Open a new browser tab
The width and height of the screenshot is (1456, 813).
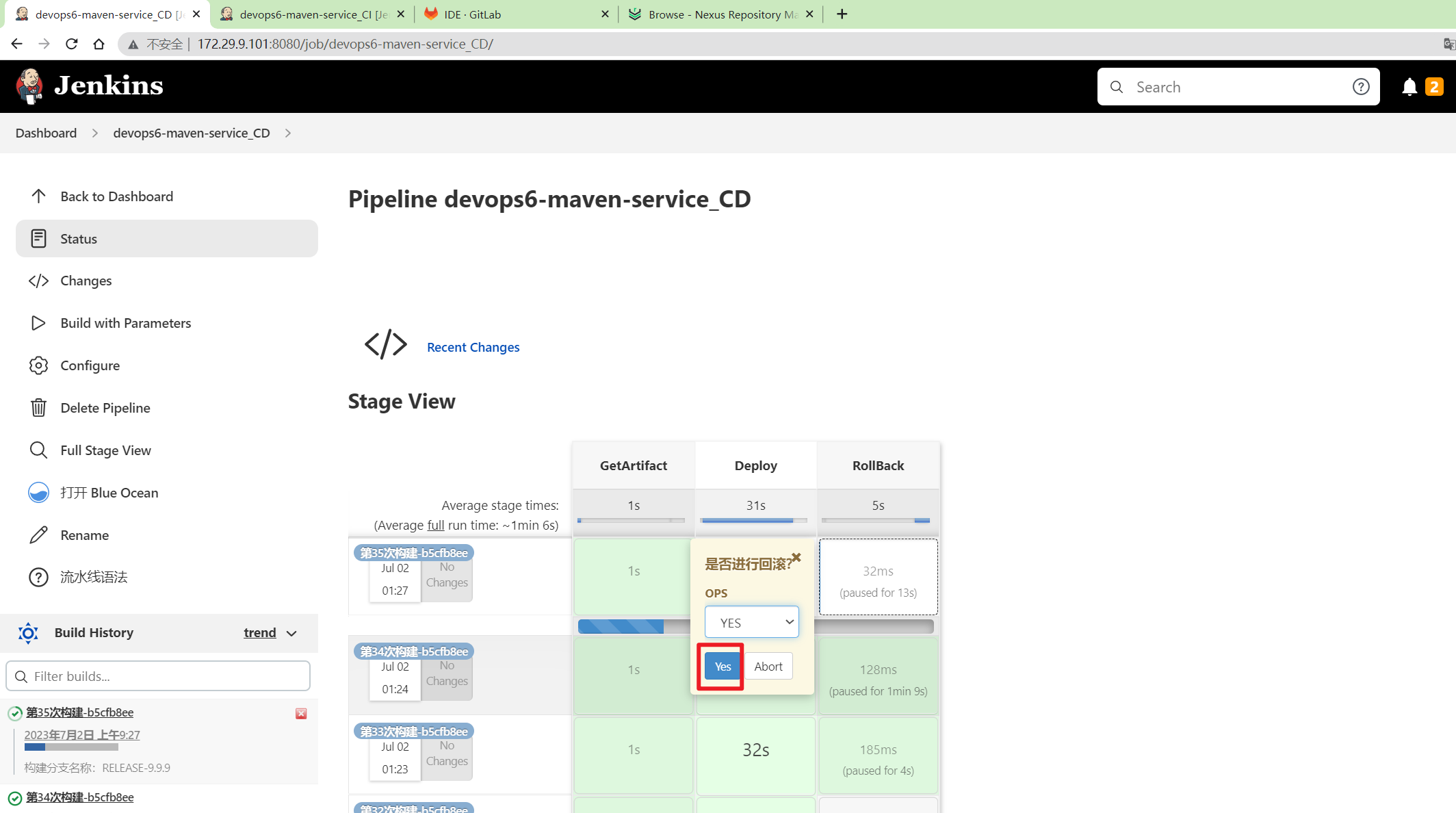click(x=842, y=14)
